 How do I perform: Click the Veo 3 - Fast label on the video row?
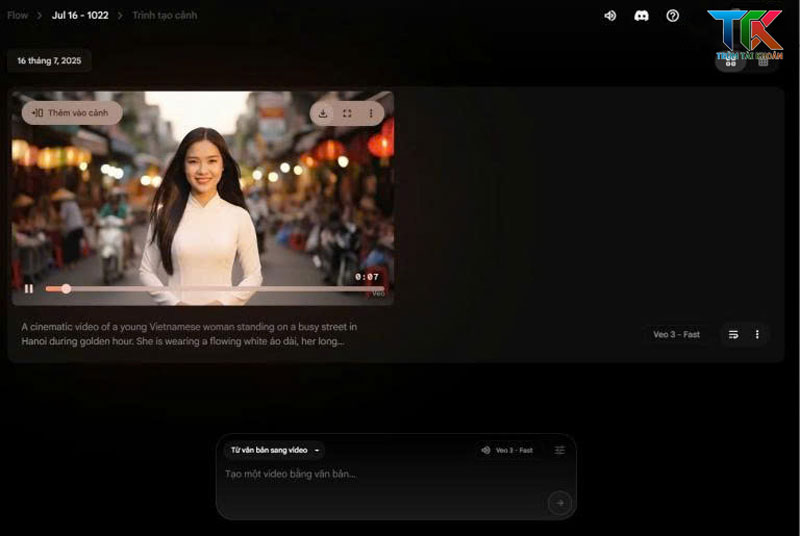click(x=676, y=334)
